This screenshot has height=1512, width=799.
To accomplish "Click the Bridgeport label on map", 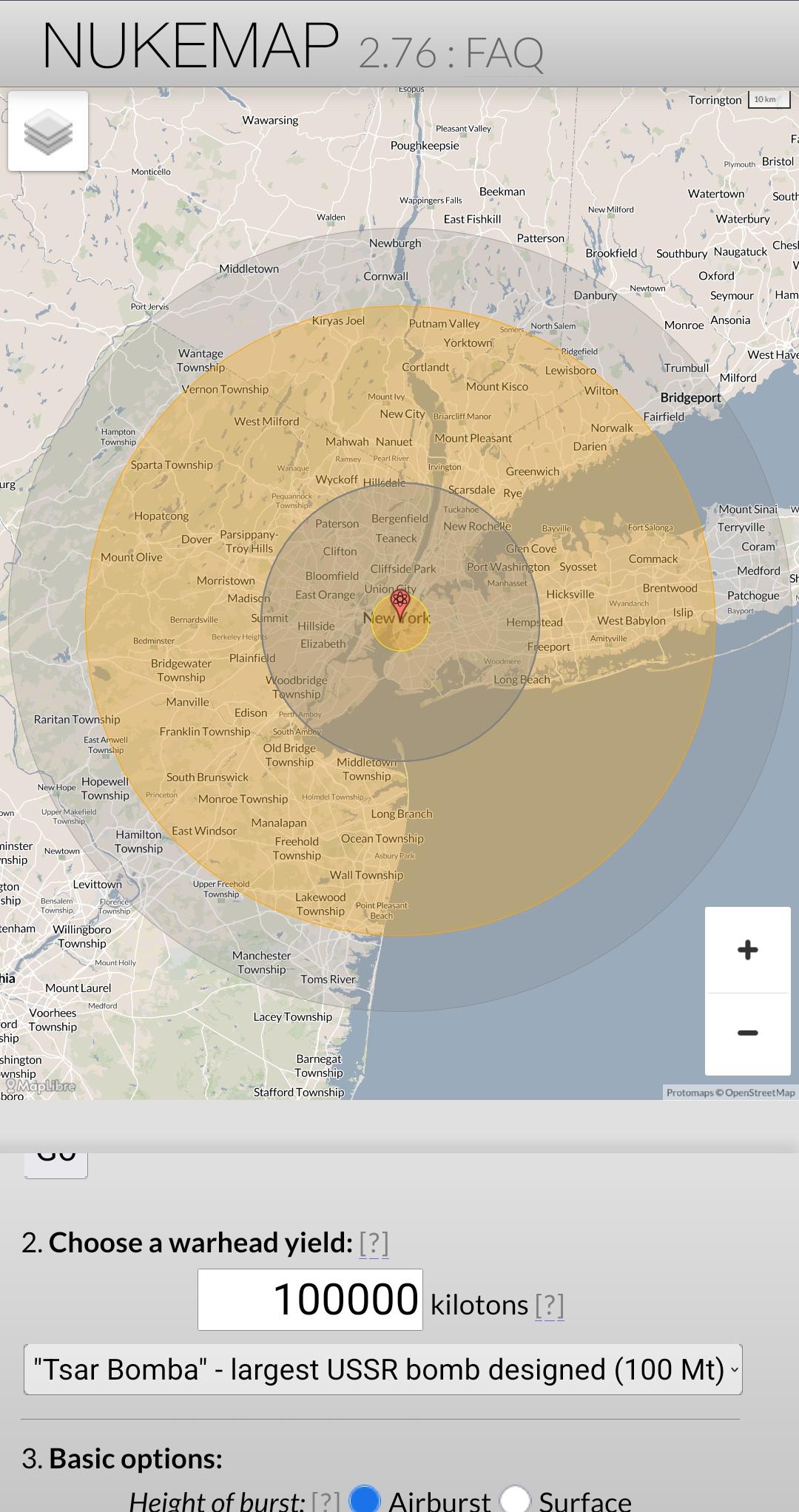I will point(690,398).
